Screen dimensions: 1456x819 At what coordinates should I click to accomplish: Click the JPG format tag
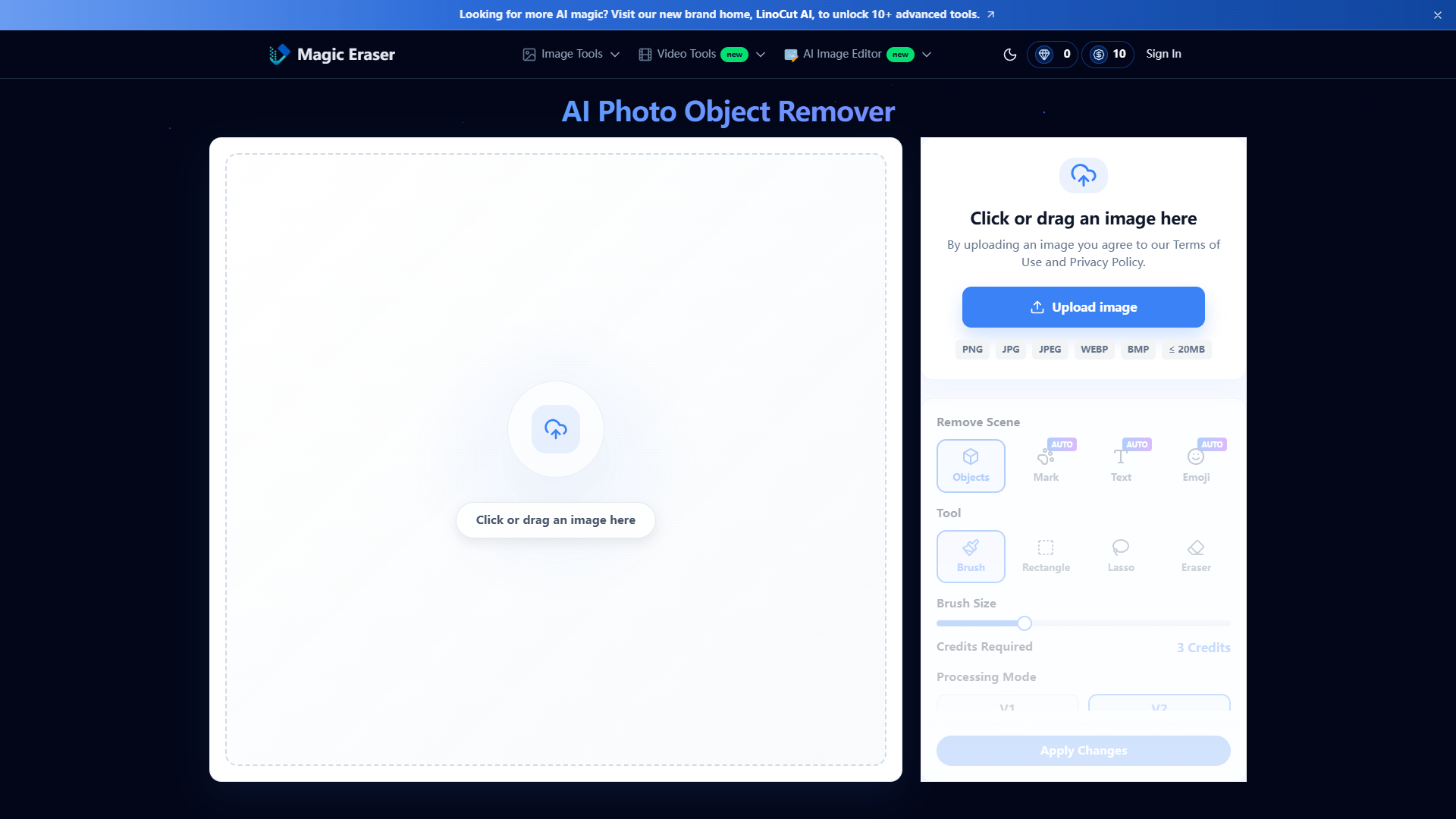coord(1010,350)
